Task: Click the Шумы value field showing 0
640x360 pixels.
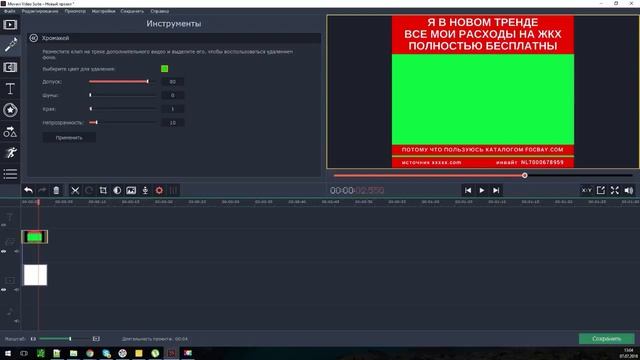Action: click(x=173, y=95)
